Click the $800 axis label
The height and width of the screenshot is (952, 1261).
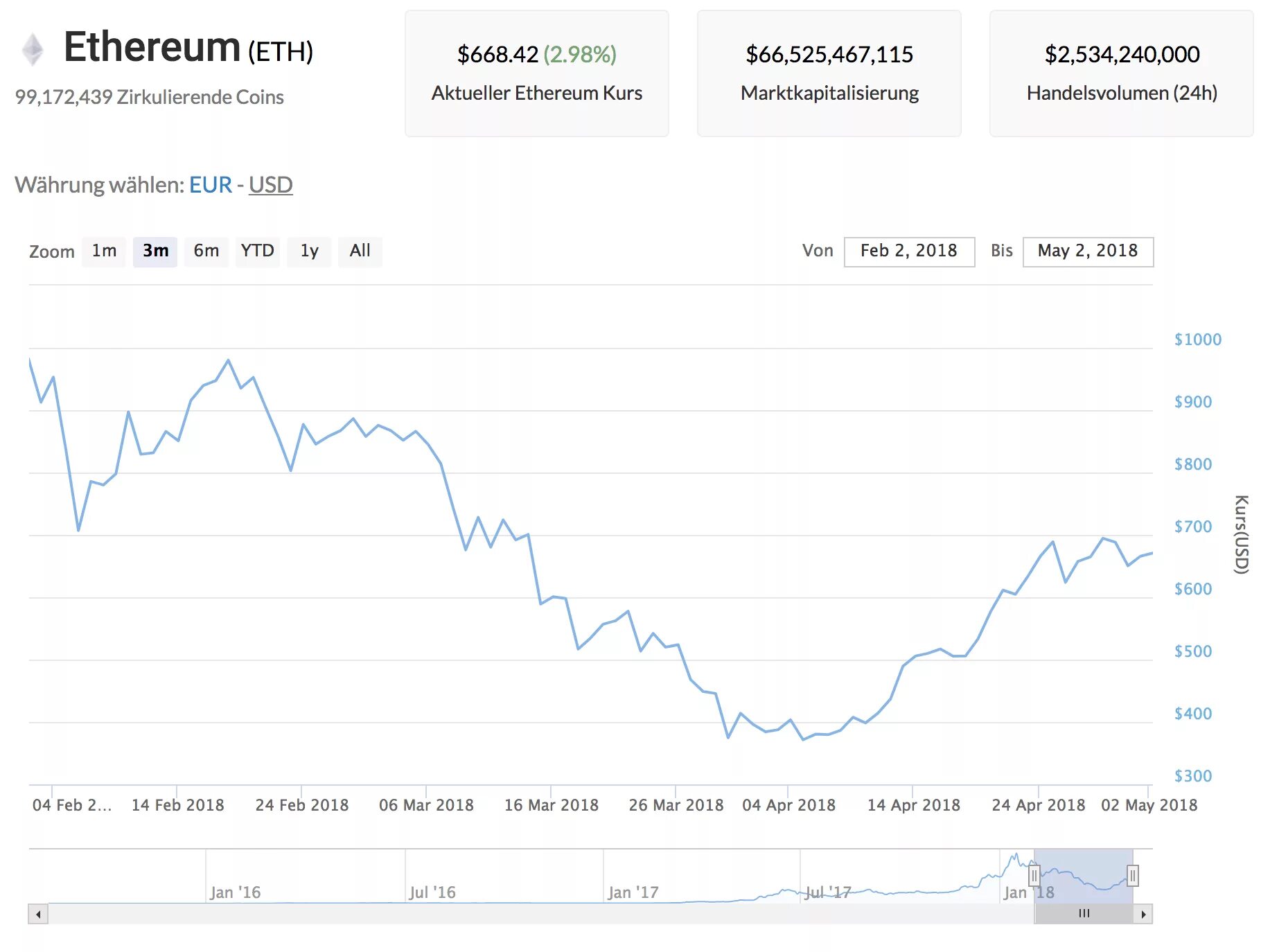pos(1193,464)
